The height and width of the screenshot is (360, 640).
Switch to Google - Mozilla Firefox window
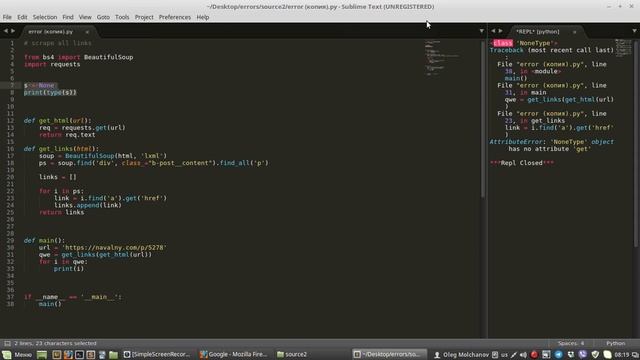coord(234,354)
